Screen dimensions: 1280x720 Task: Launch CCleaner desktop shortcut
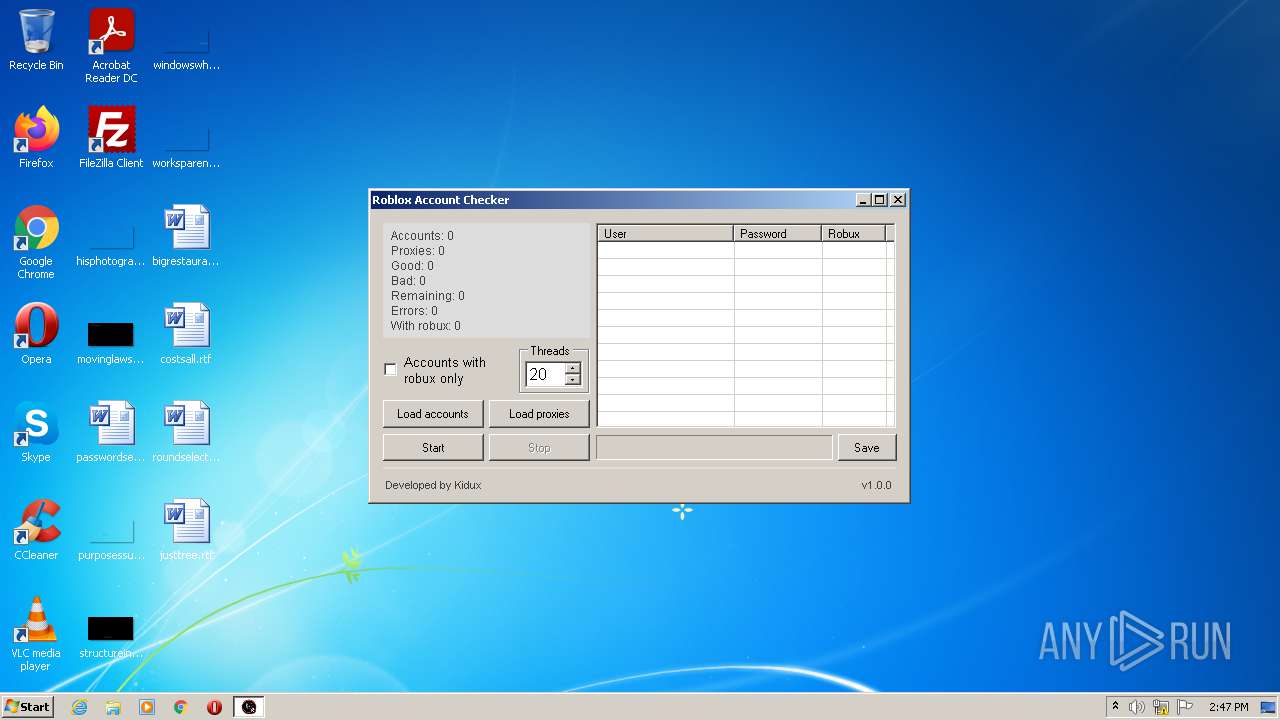[x=36, y=529]
